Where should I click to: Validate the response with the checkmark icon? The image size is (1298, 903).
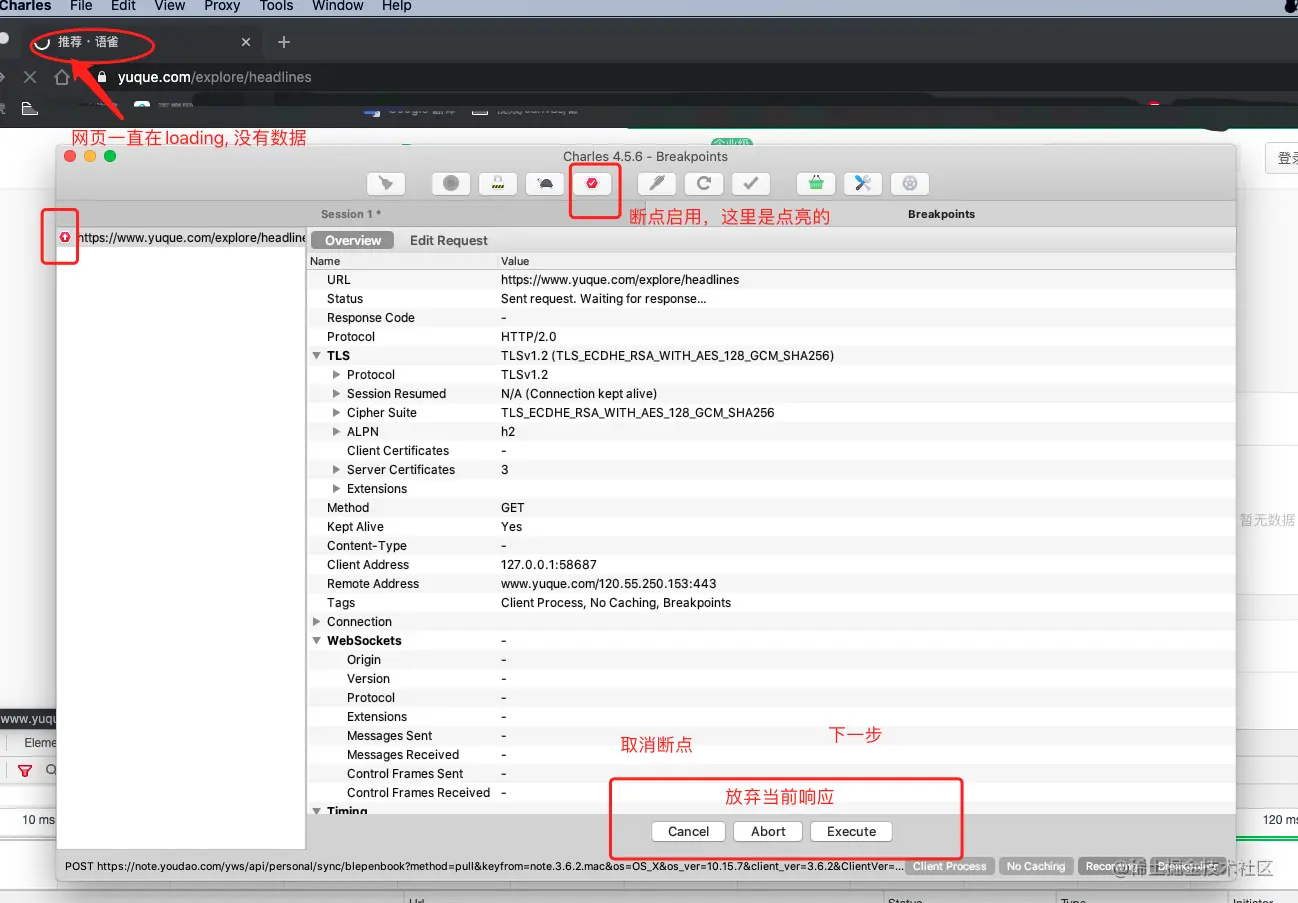[x=750, y=183]
